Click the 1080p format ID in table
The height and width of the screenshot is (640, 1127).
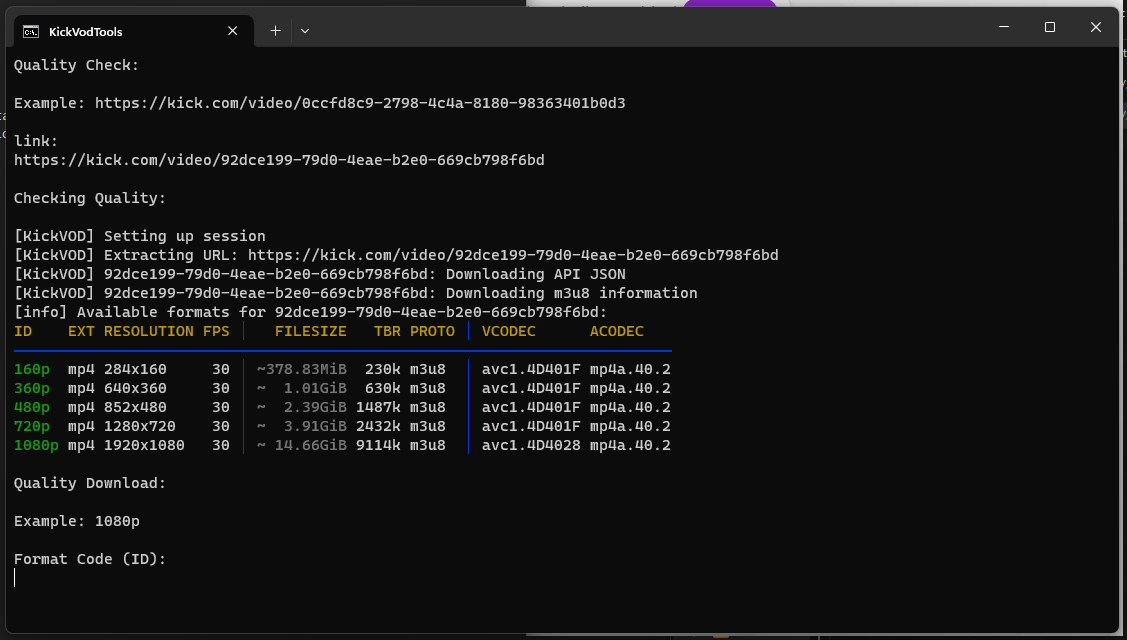point(36,445)
